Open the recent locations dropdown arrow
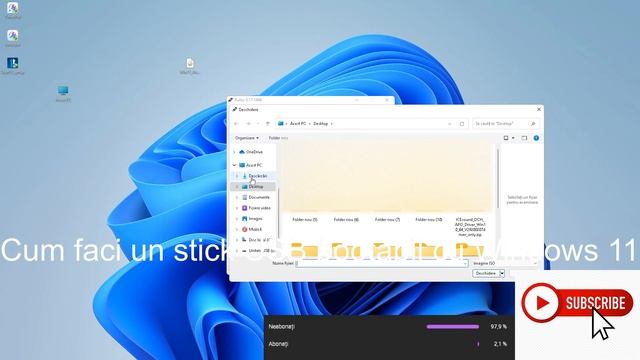This screenshot has width=640, height=360. (258, 124)
